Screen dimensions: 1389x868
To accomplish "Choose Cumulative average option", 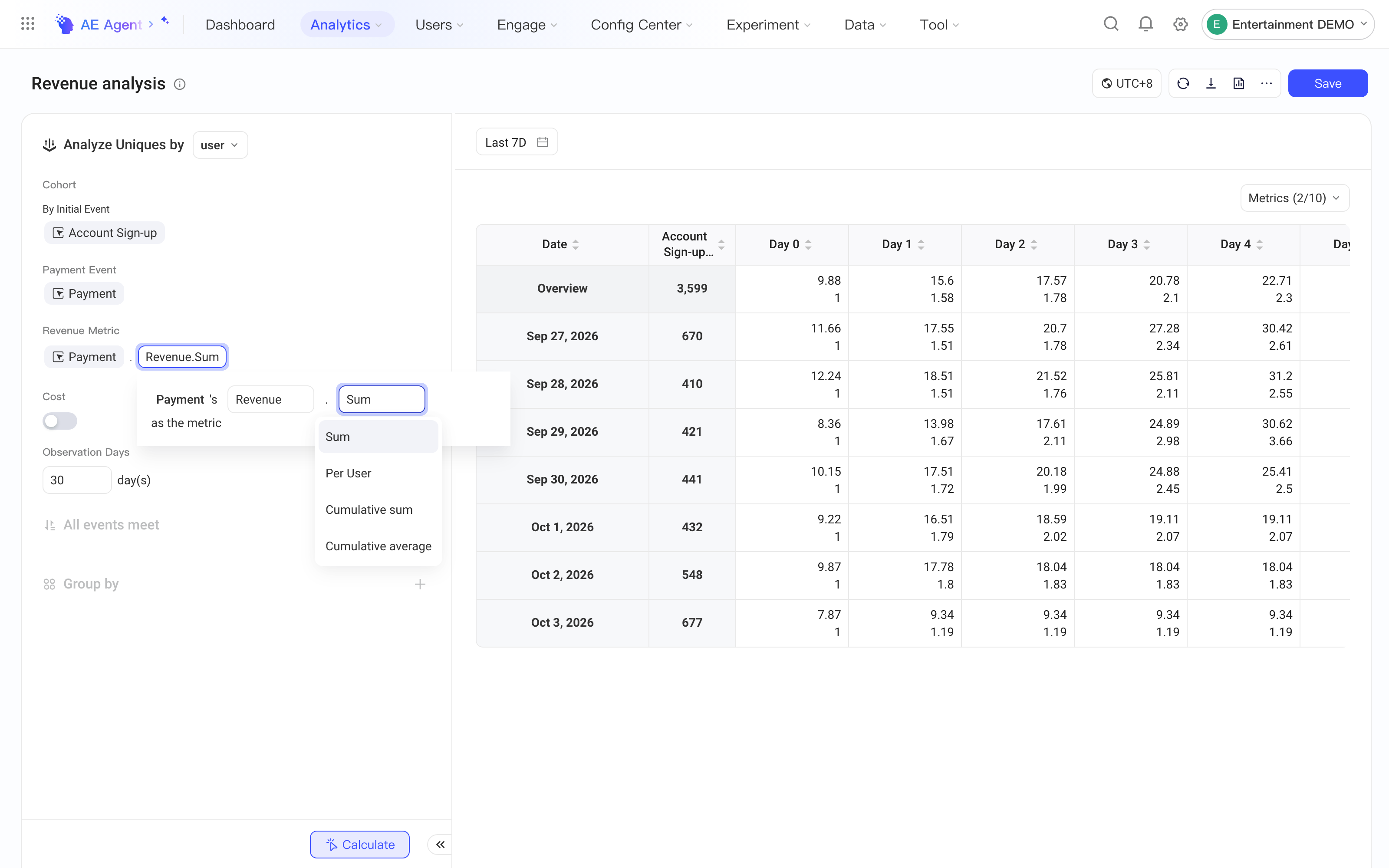I will tap(378, 546).
